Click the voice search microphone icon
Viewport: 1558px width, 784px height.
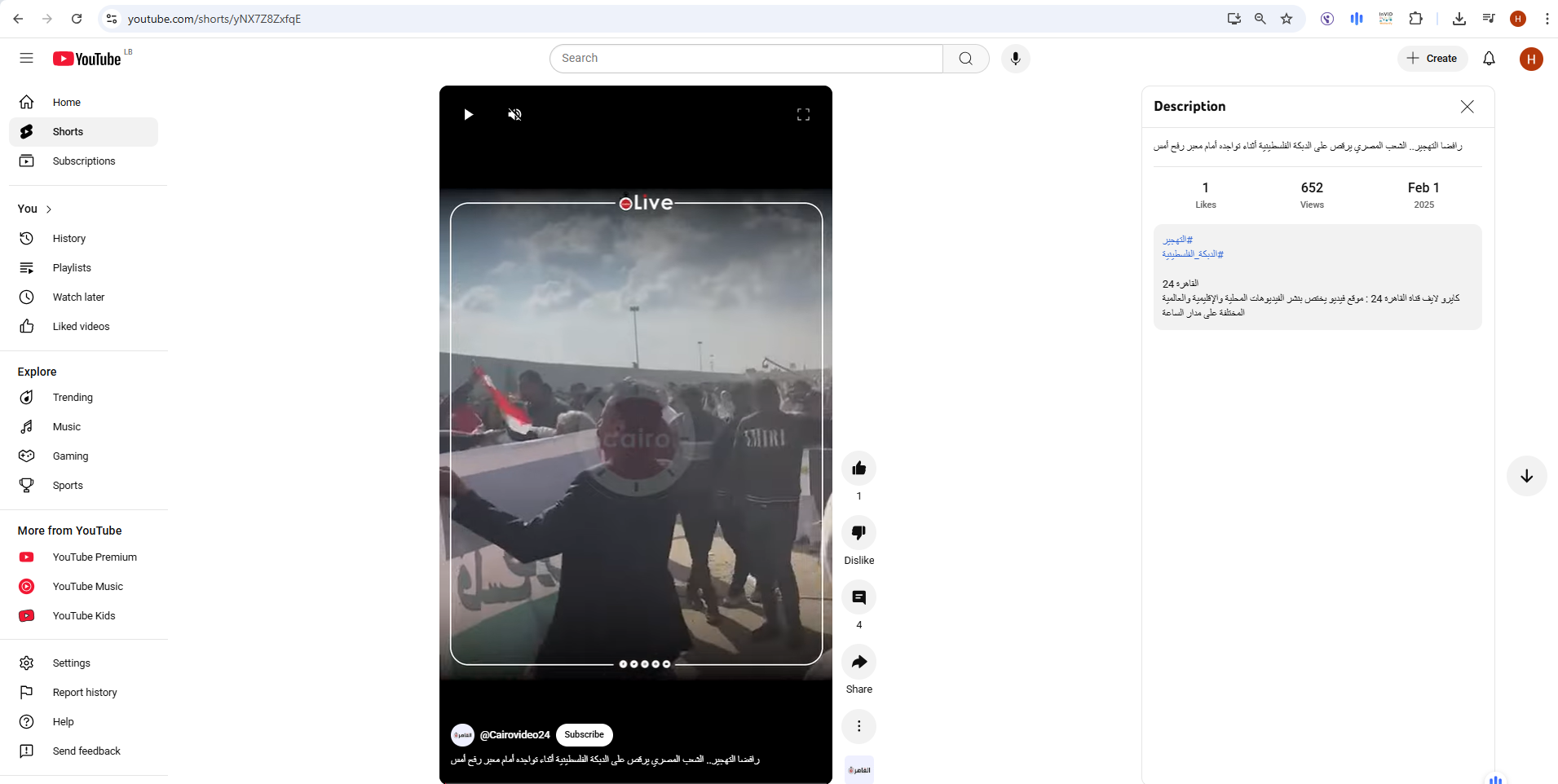coord(1015,58)
